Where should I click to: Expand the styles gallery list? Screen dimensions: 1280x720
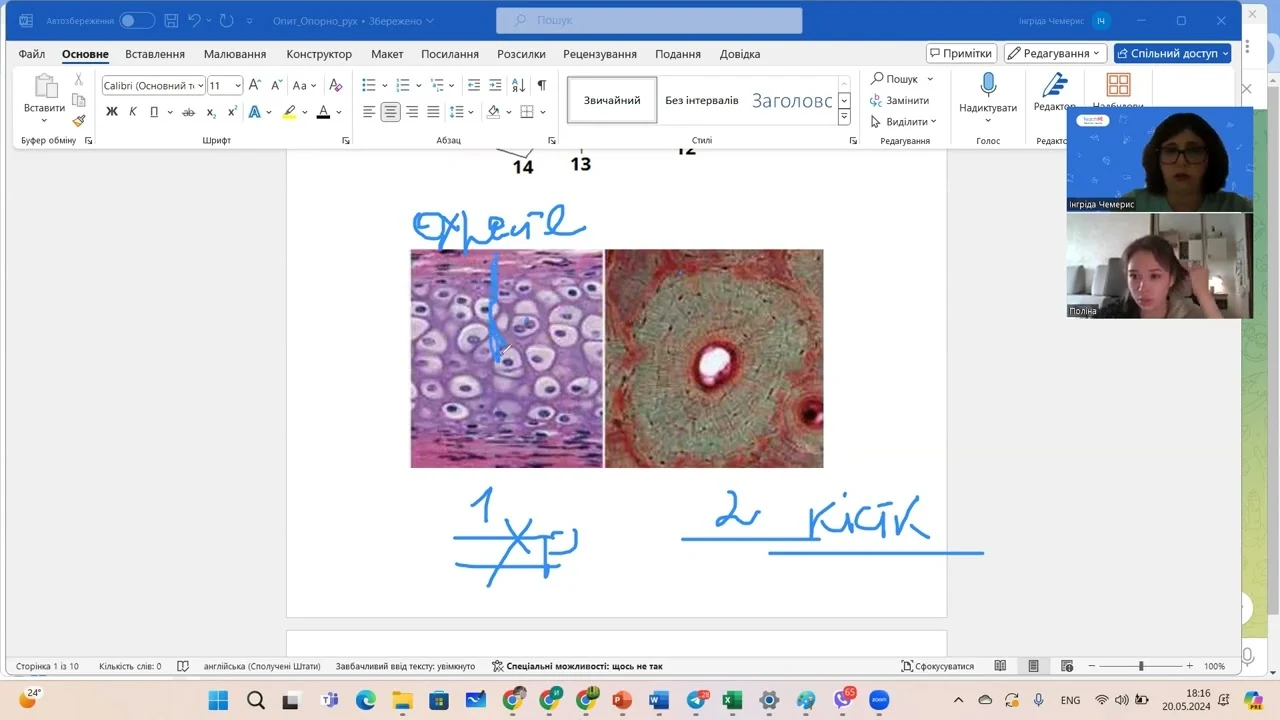click(x=844, y=118)
